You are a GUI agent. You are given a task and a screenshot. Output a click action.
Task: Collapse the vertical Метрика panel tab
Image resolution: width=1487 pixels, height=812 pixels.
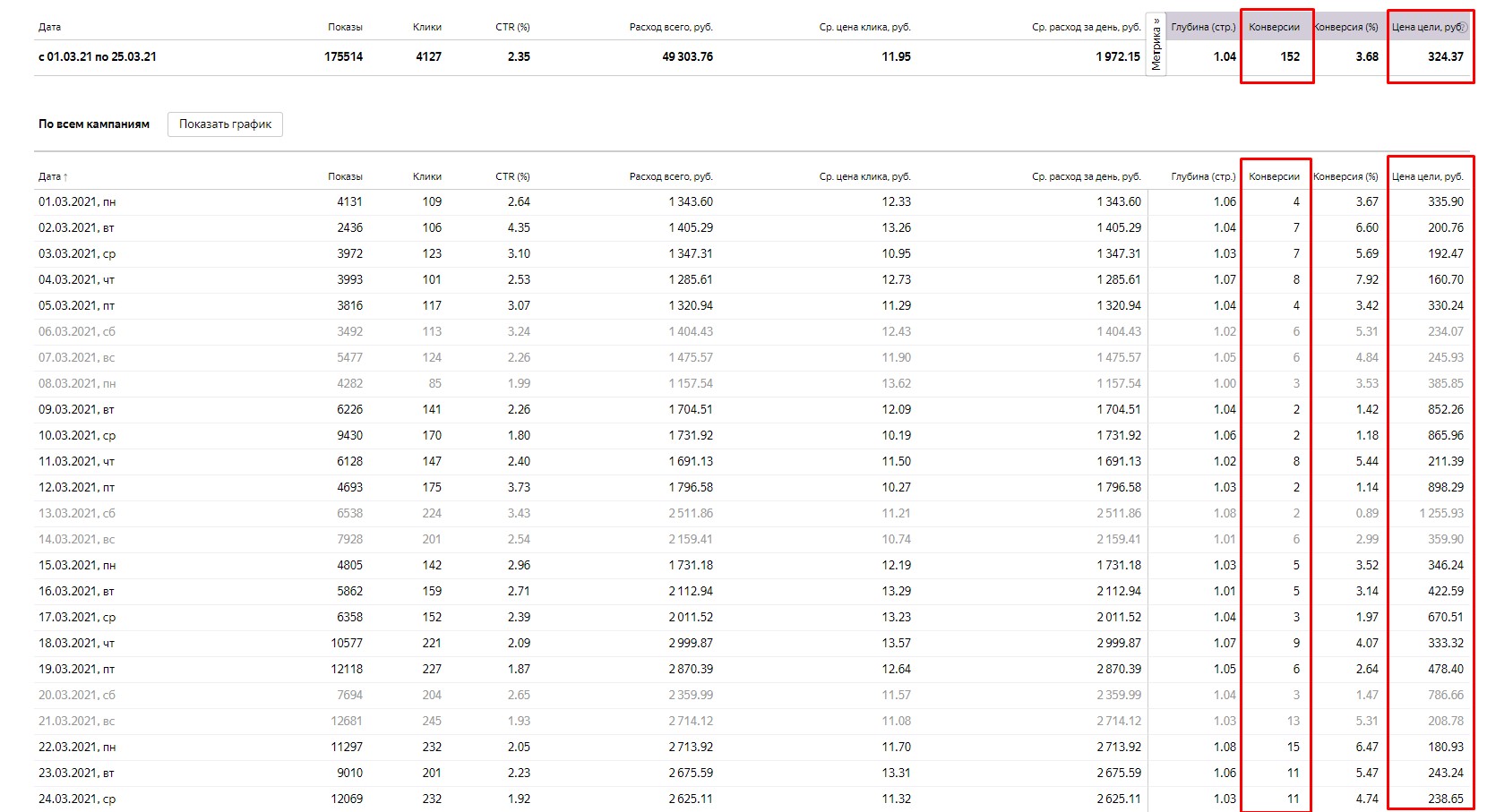pyautogui.click(x=1156, y=46)
